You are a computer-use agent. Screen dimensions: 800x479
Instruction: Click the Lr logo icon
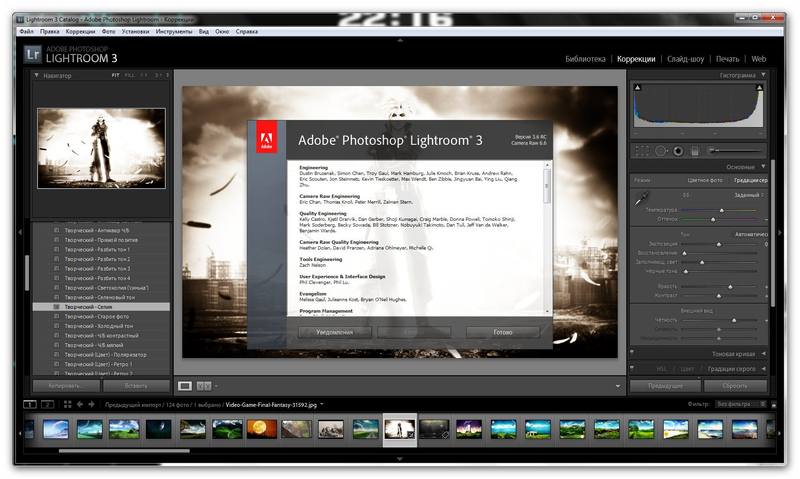click(x=33, y=55)
